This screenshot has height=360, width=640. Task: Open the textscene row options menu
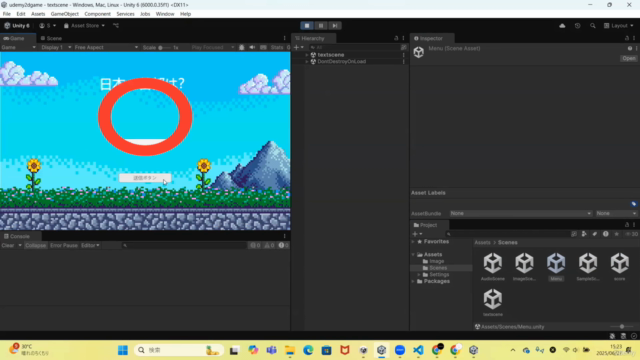tap(404, 55)
